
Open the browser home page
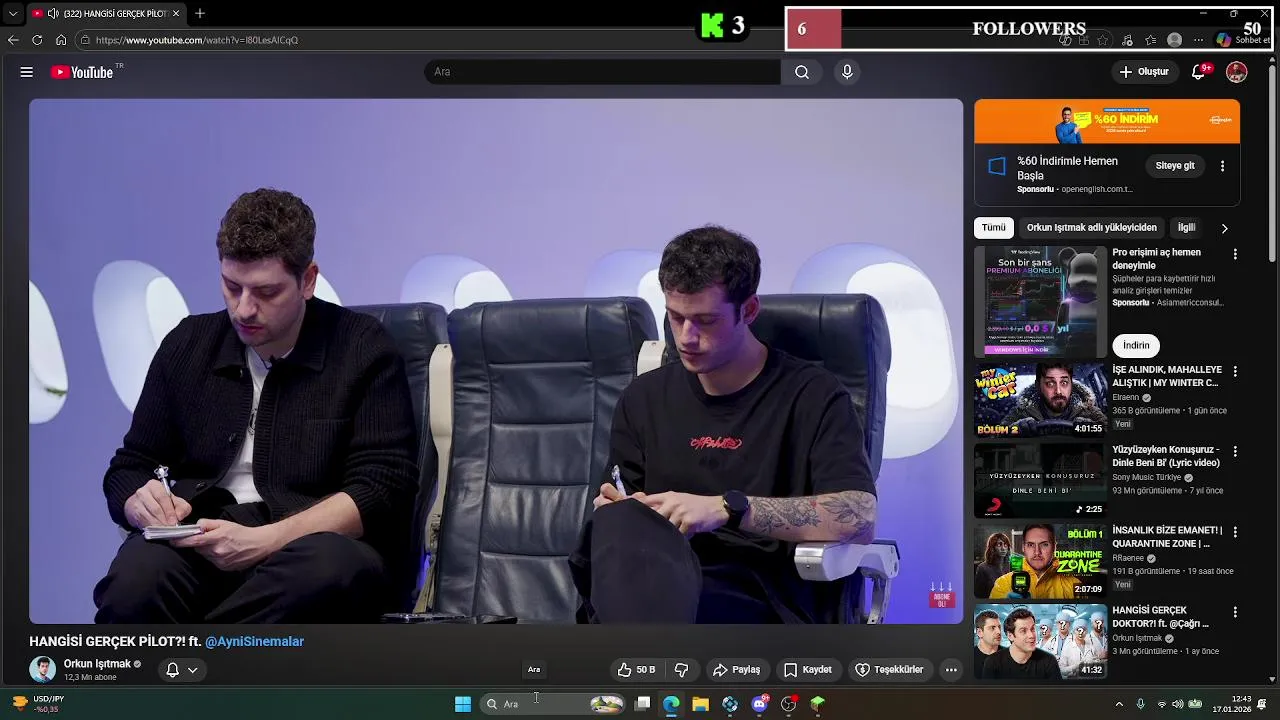click(61, 40)
